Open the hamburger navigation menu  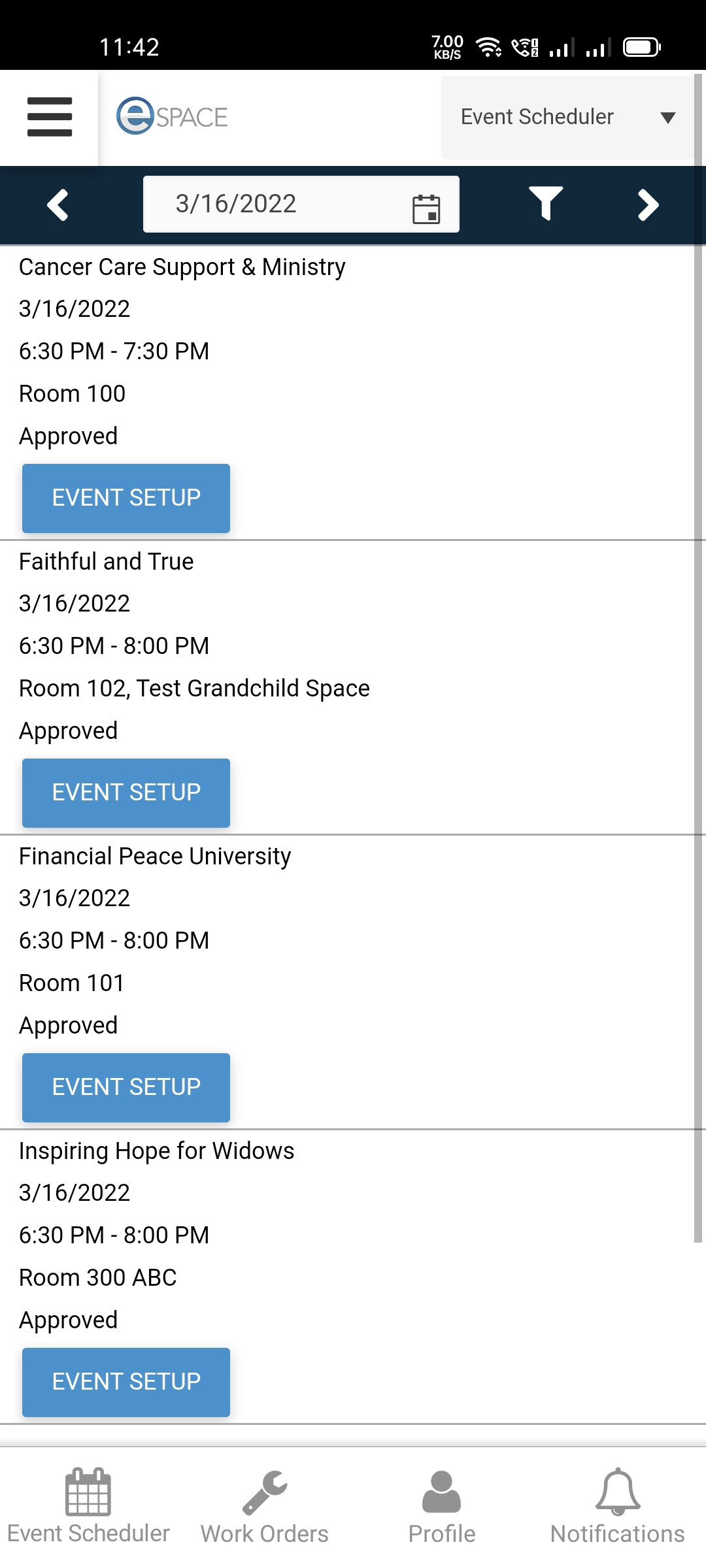tap(50, 117)
